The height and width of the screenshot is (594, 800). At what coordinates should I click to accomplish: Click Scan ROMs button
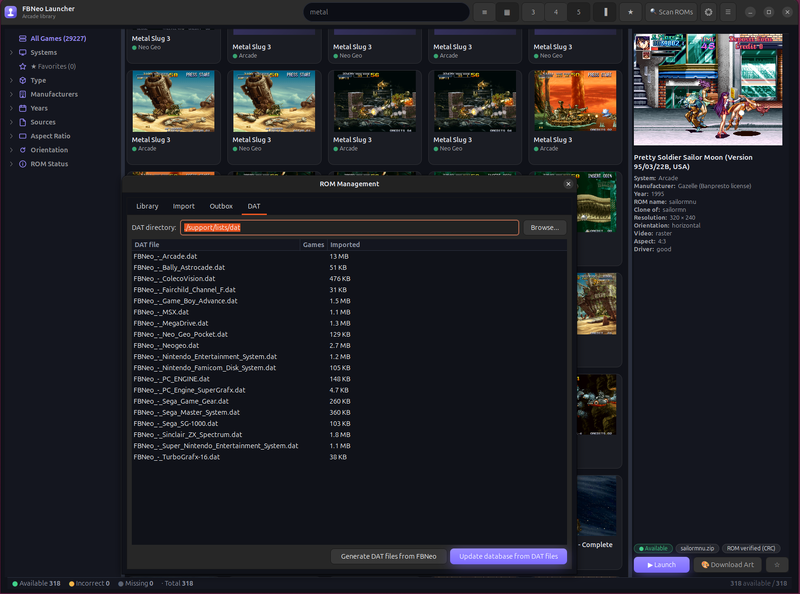pyautogui.click(x=671, y=12)
